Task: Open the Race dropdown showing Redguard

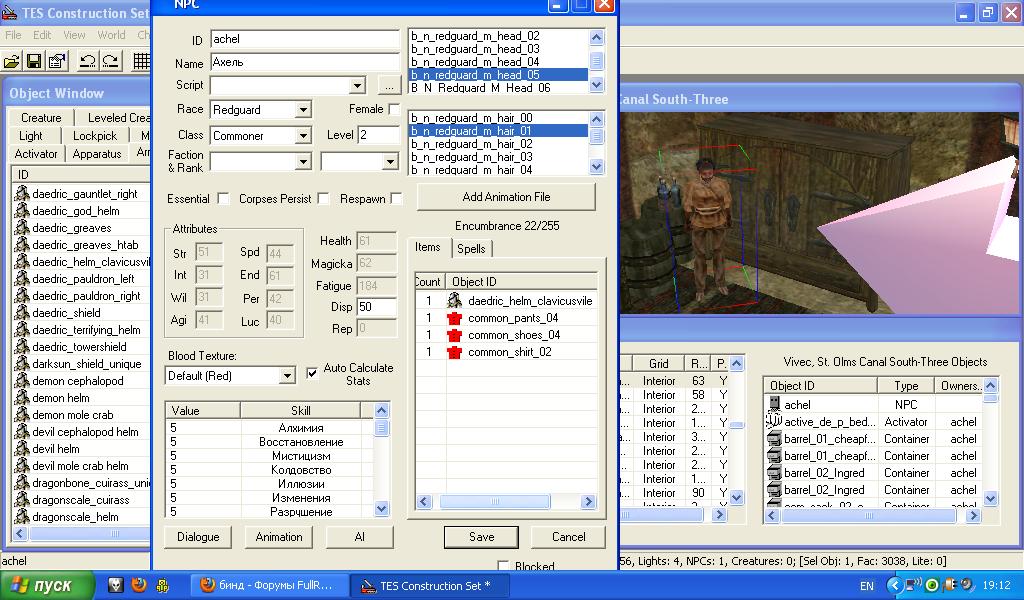Action: click(x=302, y=109)
